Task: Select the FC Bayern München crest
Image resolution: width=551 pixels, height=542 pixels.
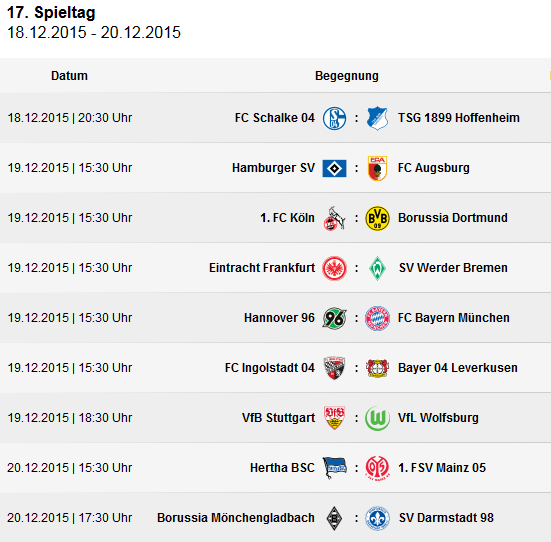Action: (x=377, y=318)
